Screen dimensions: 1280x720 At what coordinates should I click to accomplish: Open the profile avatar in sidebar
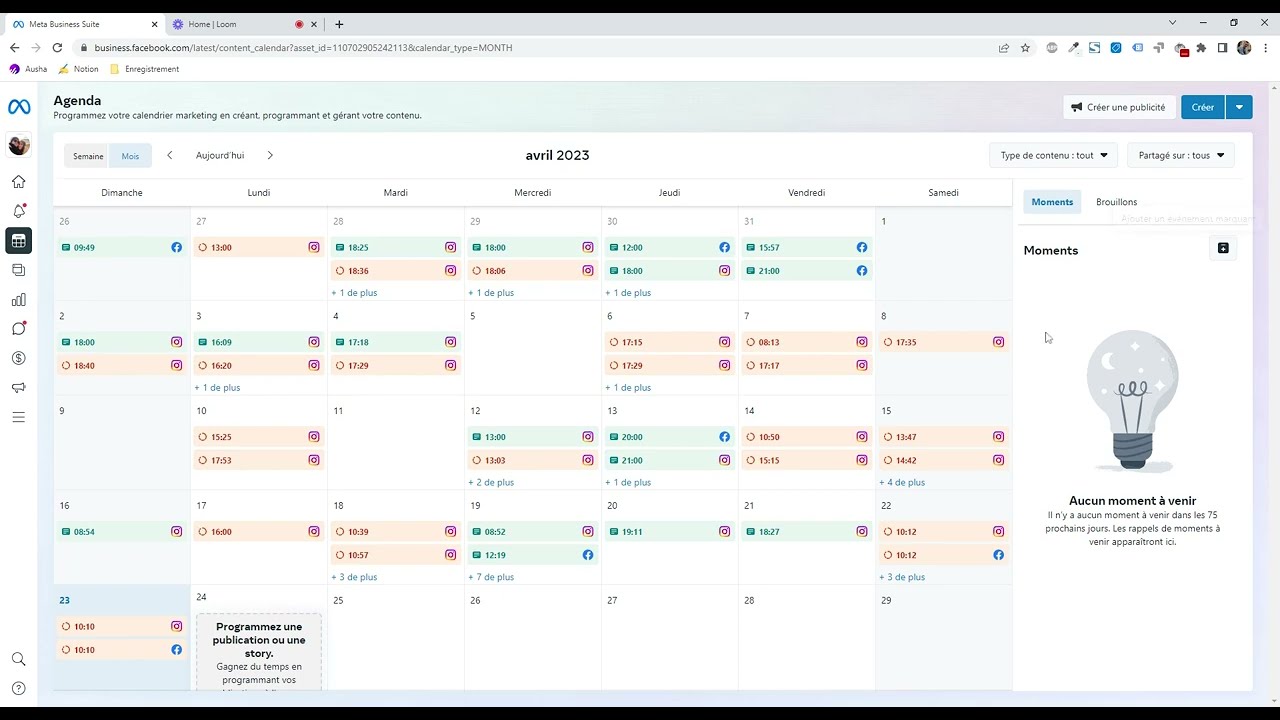[18, 146]
